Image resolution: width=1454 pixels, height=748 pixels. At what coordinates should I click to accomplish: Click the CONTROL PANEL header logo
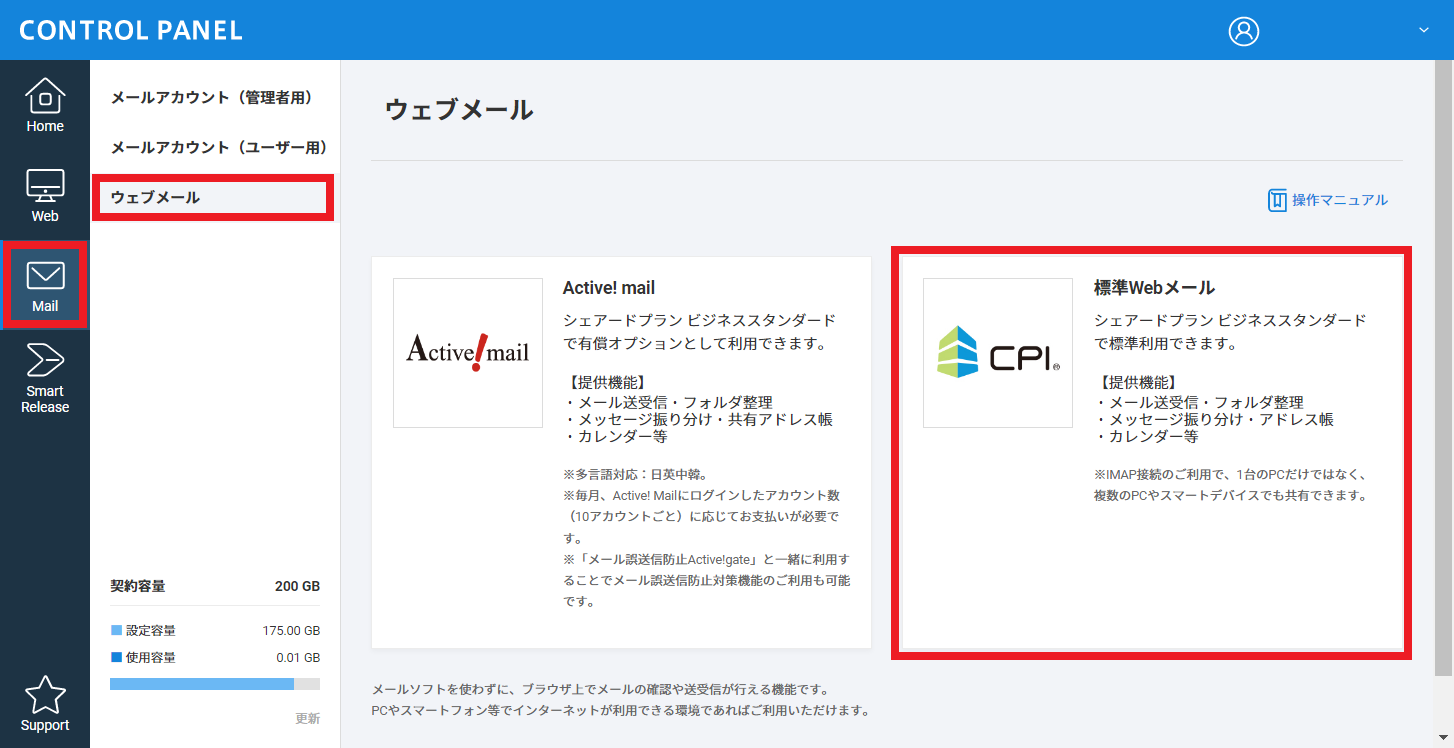point(131,30)
